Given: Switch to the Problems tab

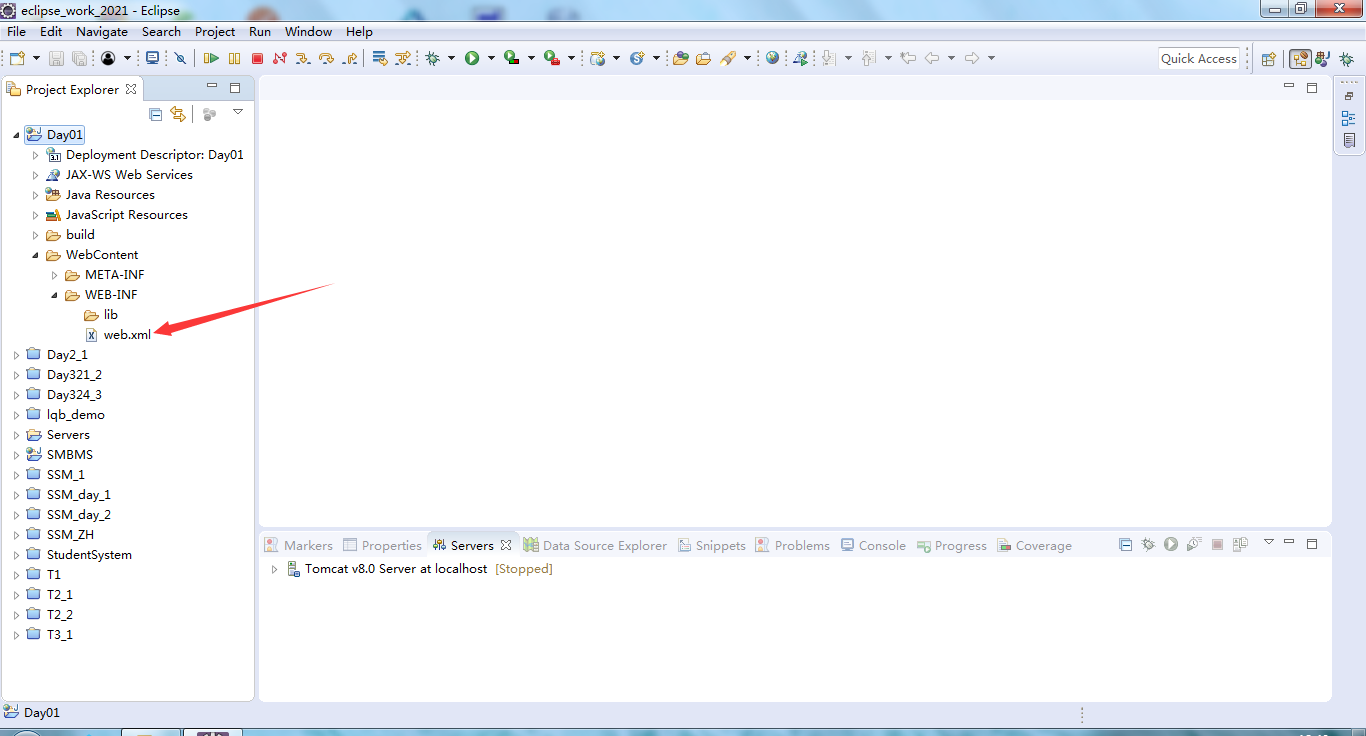Looking at the screenshot, I should tap(792, 545).
